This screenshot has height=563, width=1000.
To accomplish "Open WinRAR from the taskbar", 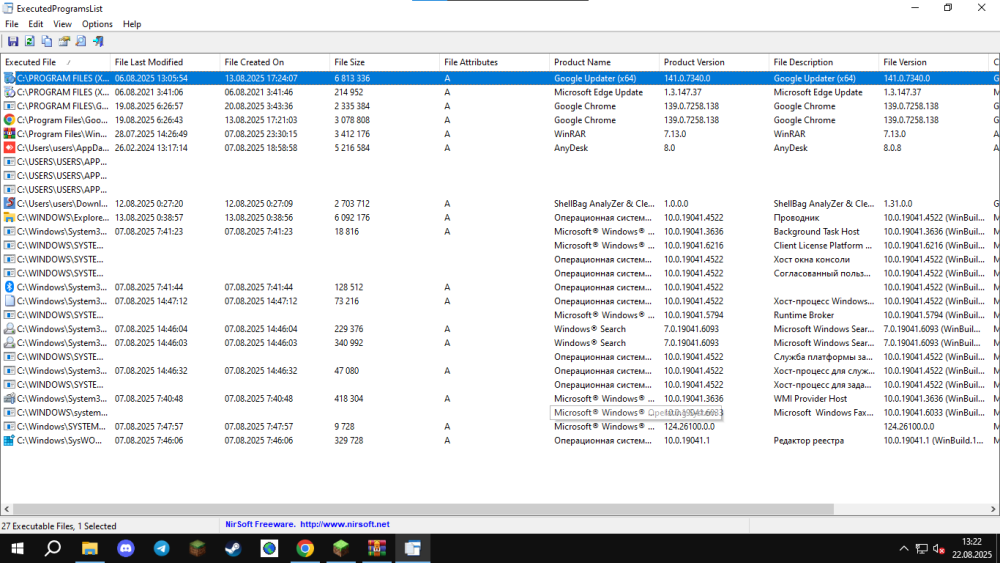I will point(377,548).
